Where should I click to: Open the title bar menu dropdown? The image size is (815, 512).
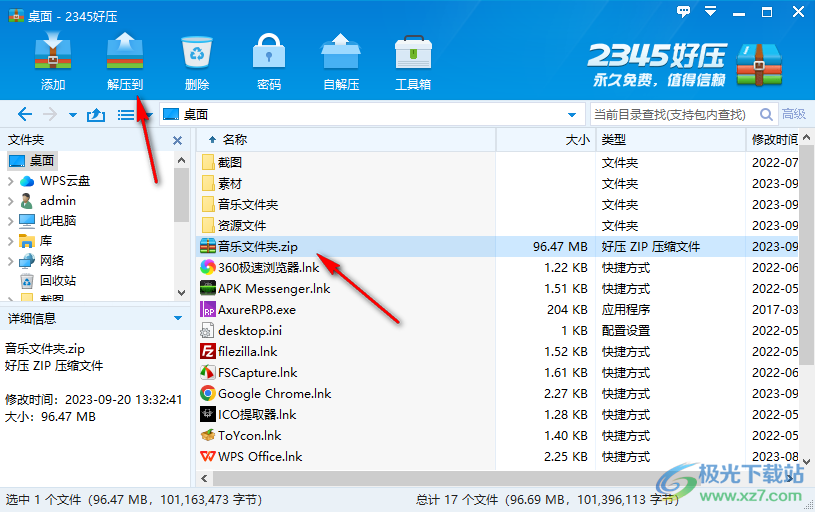[711, 11]
